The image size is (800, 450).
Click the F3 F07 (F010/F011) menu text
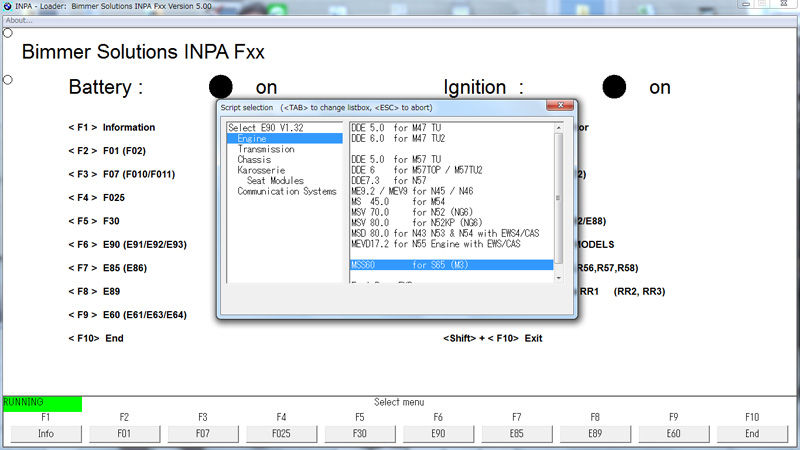point(122,174)
